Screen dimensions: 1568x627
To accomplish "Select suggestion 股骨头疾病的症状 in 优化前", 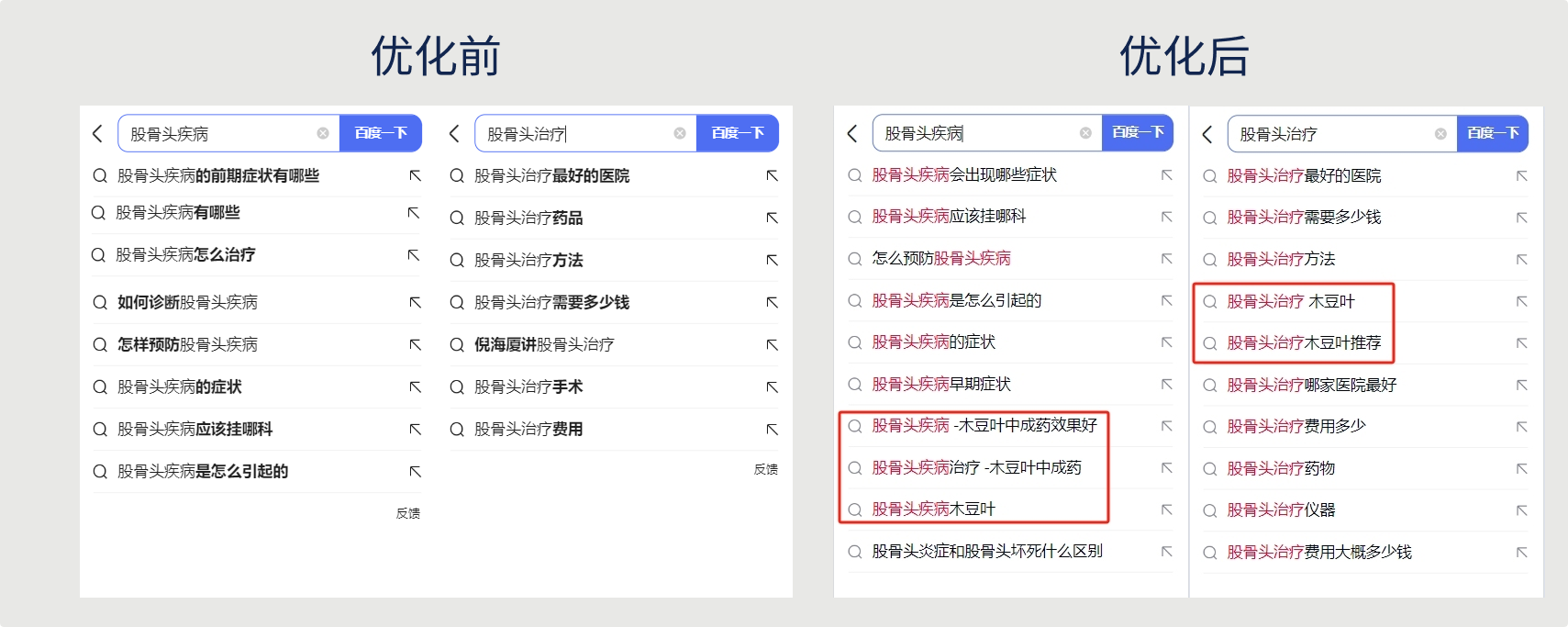I will (180, 386).
